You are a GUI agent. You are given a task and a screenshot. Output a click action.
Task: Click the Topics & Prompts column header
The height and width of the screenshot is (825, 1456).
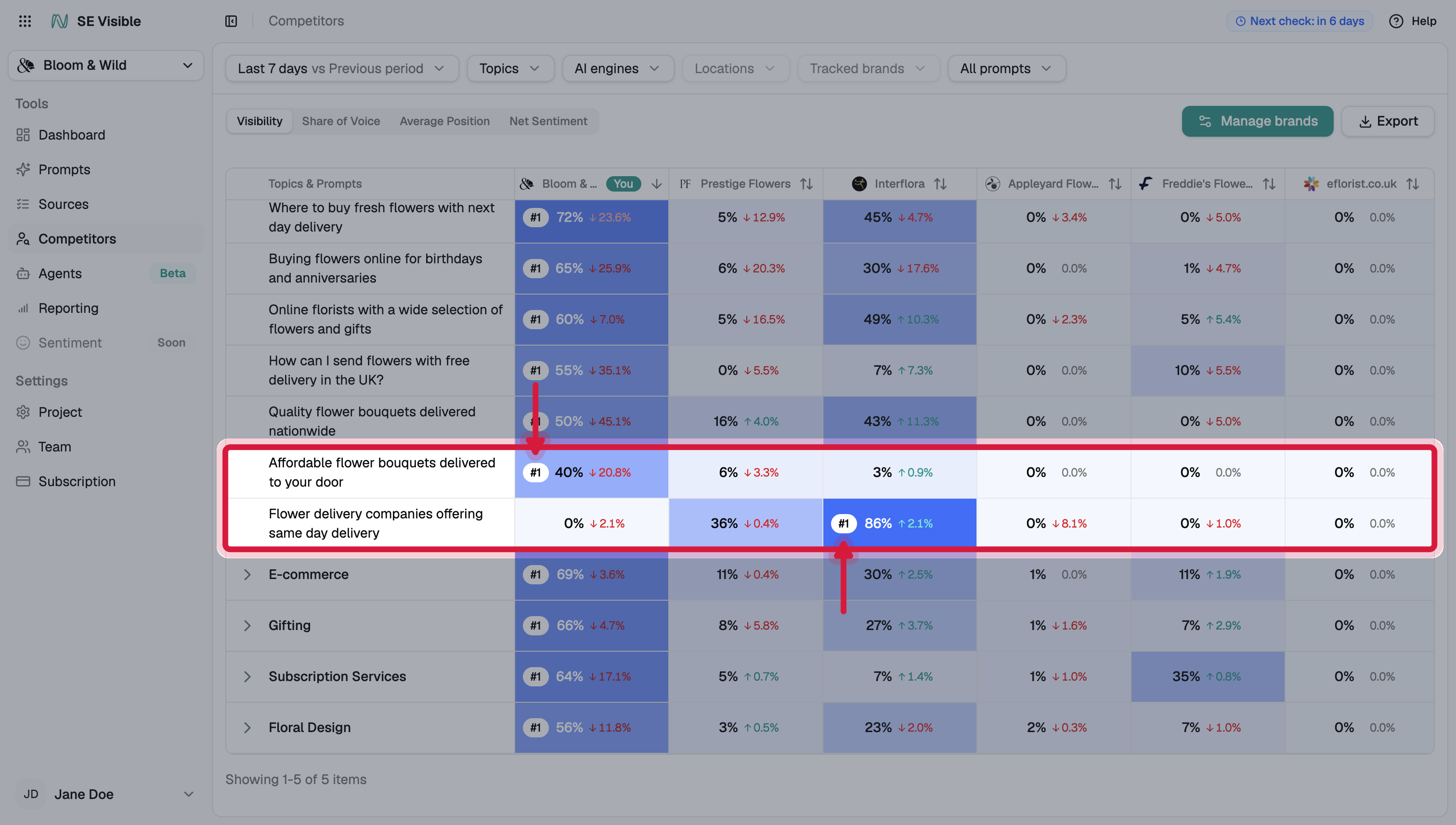click(315, 183)
